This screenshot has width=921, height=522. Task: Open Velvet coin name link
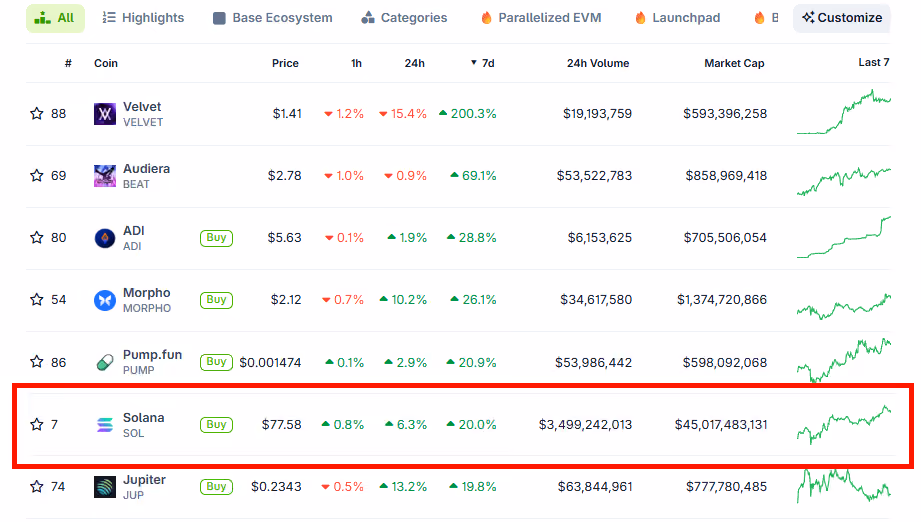(x=142, y=107)
